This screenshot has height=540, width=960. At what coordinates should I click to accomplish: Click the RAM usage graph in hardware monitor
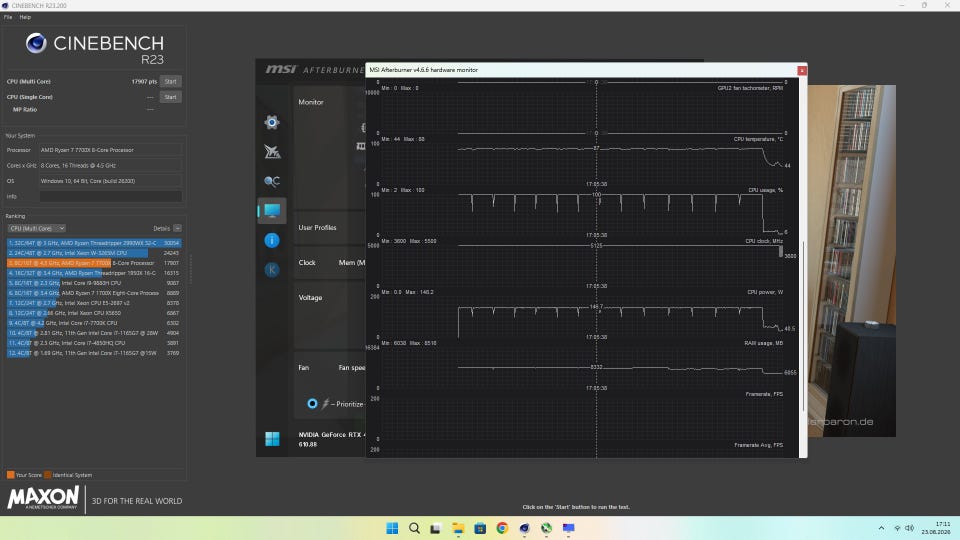582,364
